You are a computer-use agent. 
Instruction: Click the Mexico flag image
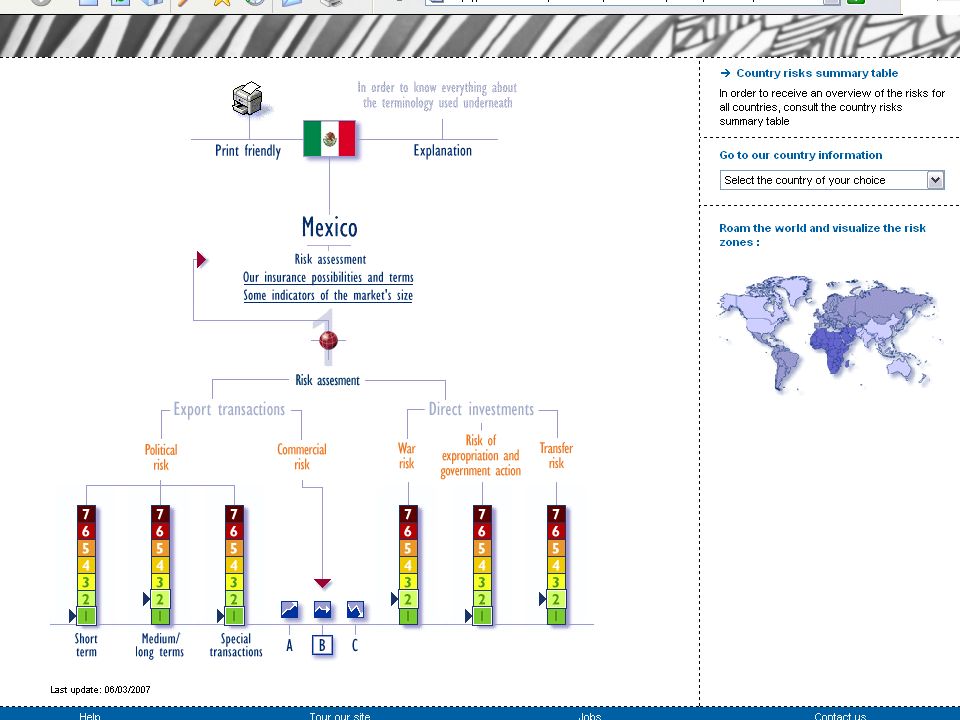pyautogui.click(x=329, y=138)
